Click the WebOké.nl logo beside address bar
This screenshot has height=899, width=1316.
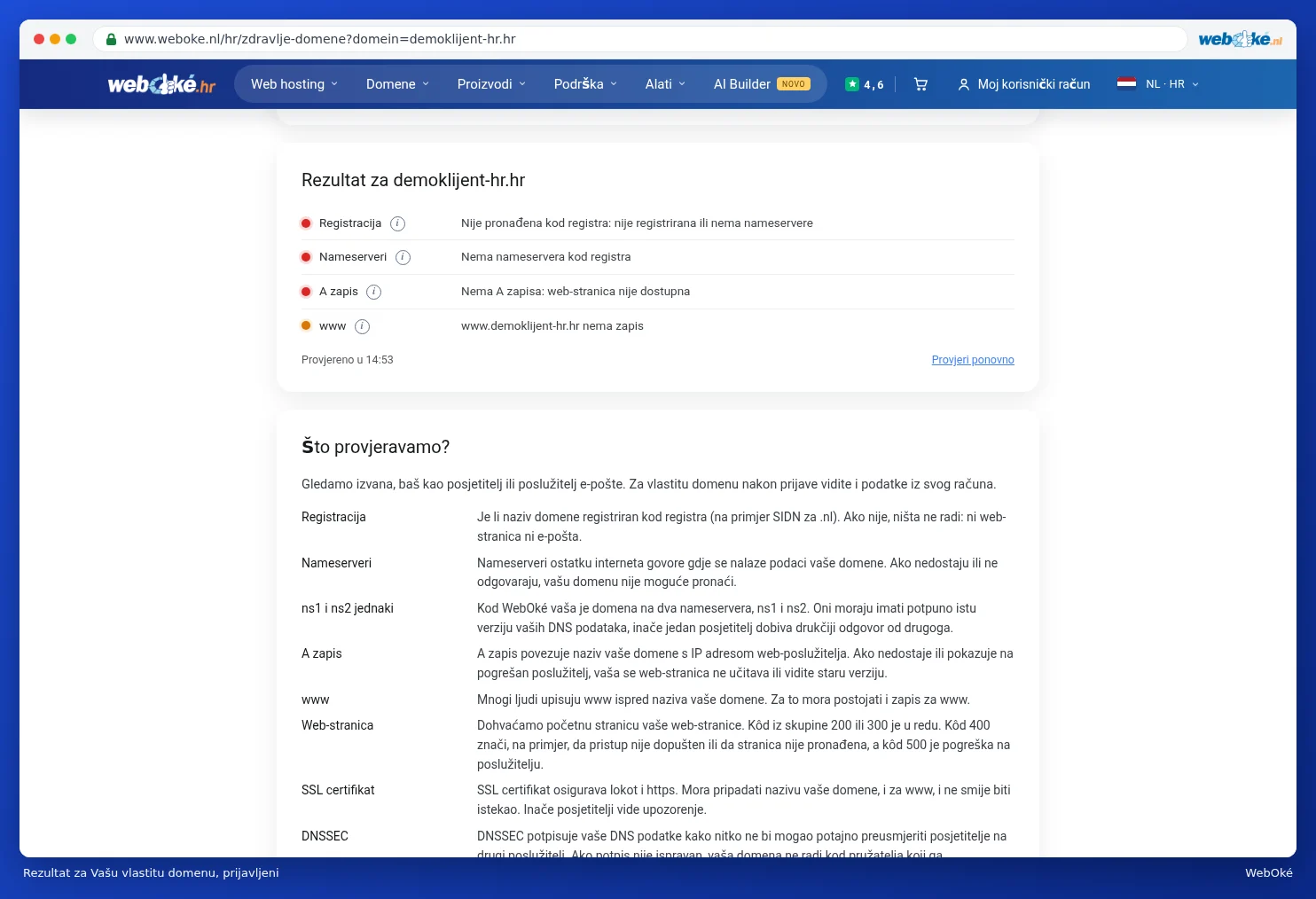[1240, 39]
